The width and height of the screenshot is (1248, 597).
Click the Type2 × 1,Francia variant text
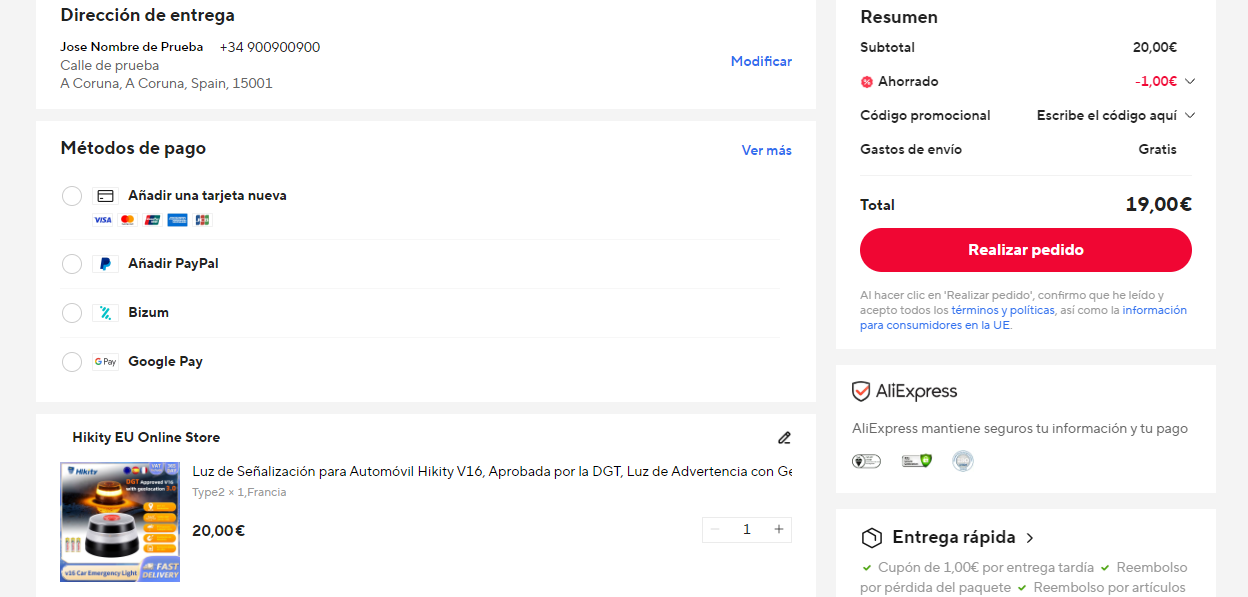point(239,492)
